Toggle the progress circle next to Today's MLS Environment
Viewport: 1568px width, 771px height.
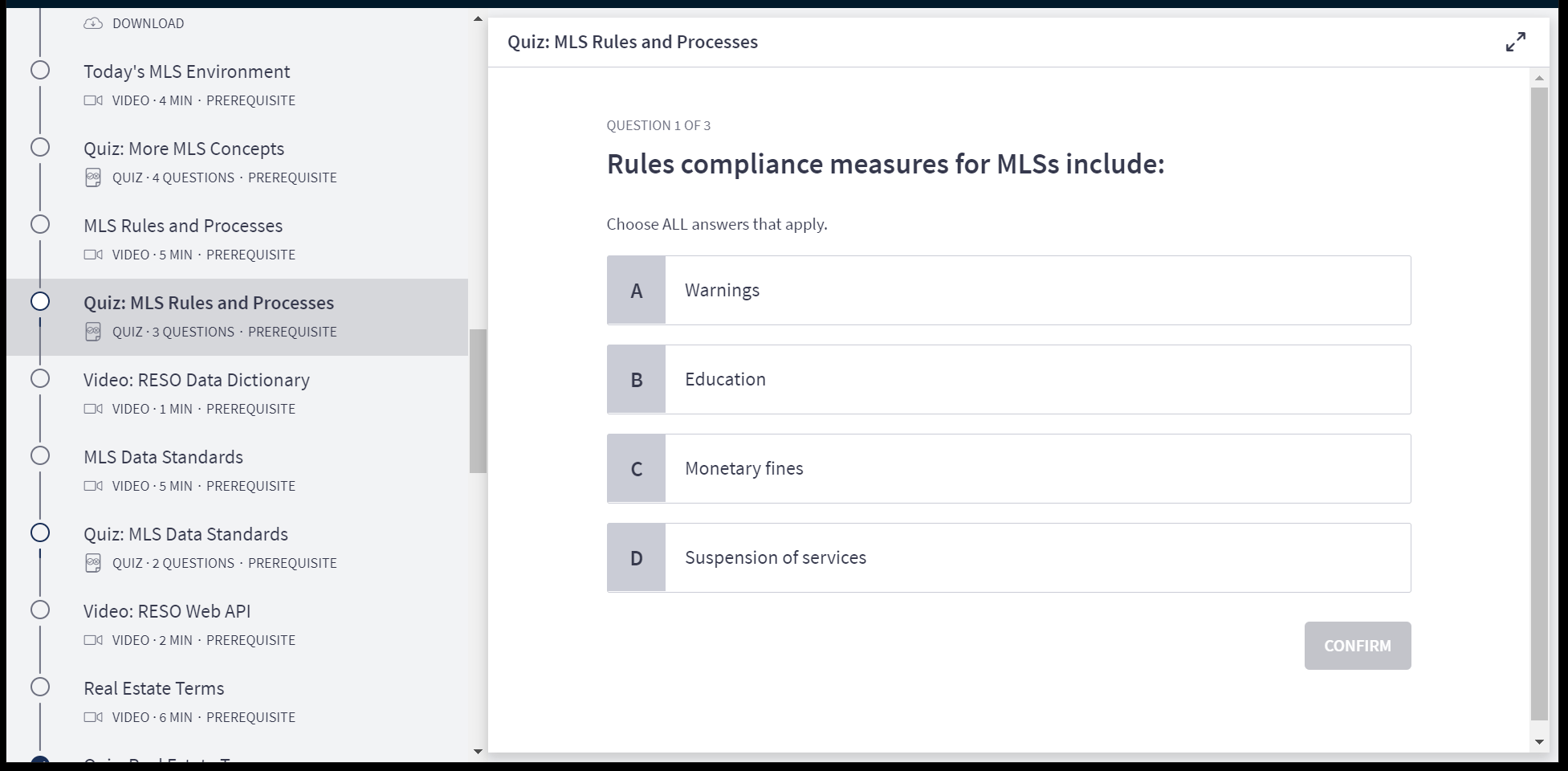(x=39, y=70)
